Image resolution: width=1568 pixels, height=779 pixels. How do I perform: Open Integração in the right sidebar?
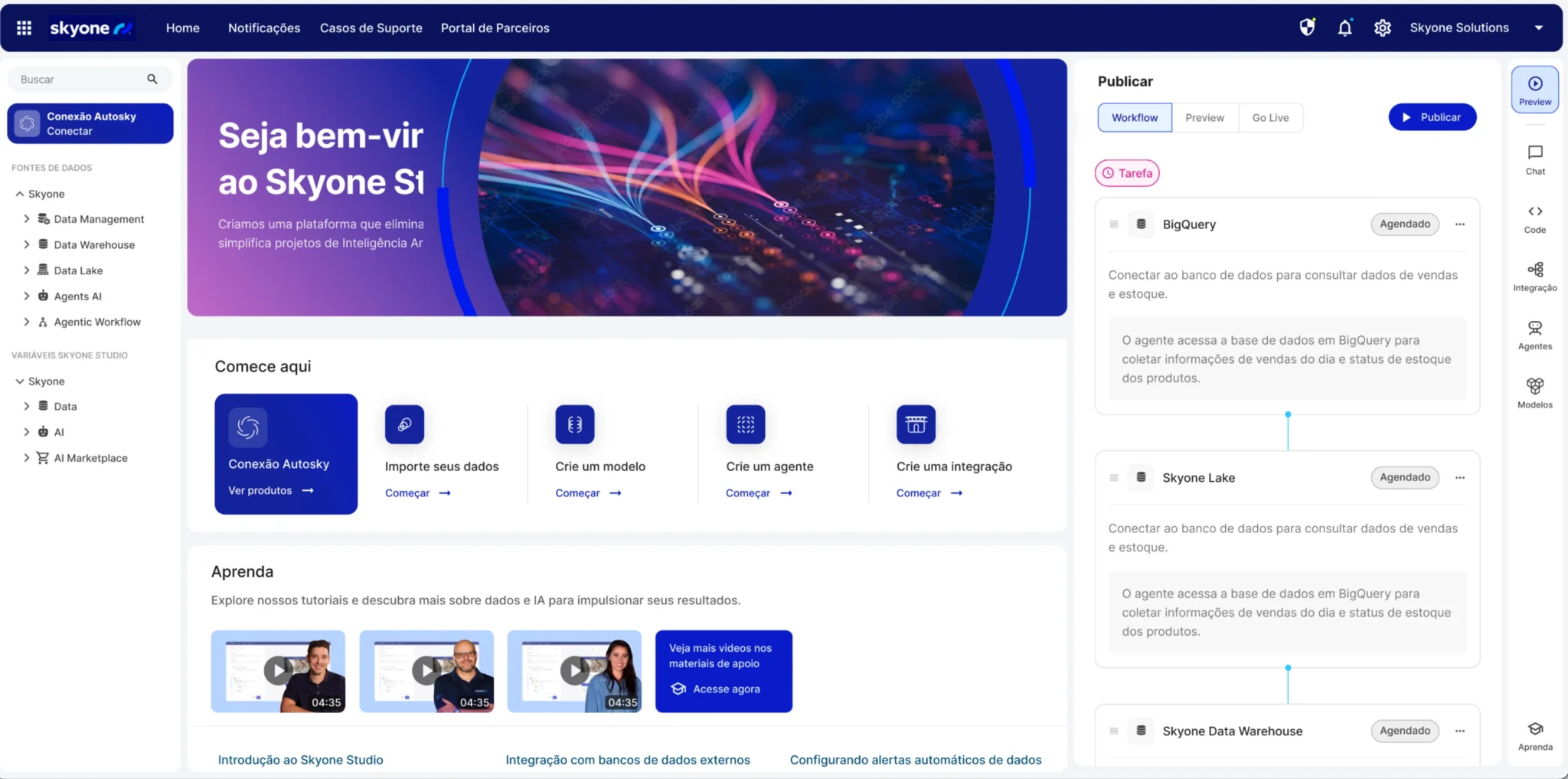coord(1534,277)
